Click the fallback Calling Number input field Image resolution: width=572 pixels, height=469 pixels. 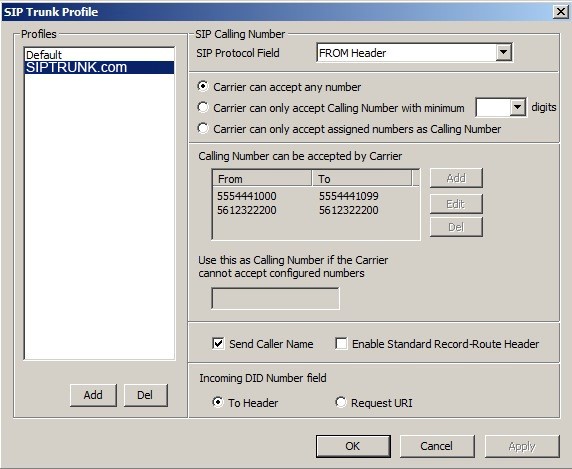(x=275, y=298)
